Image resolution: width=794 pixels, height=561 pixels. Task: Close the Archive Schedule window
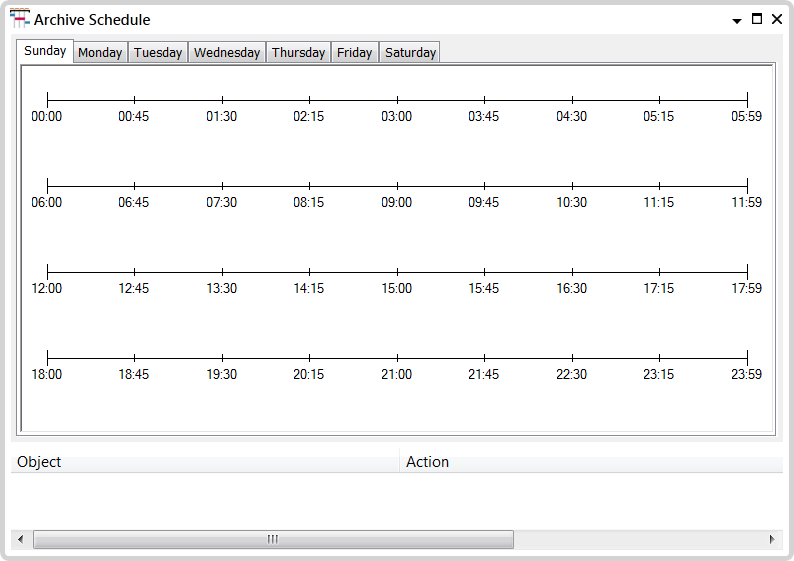777,19
